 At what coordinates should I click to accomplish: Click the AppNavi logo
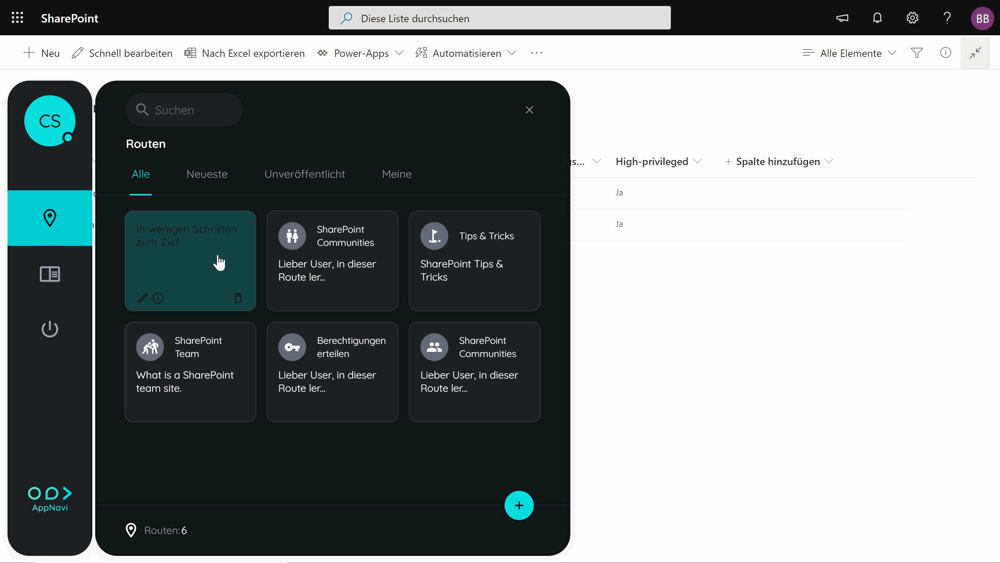coord(50,499)
